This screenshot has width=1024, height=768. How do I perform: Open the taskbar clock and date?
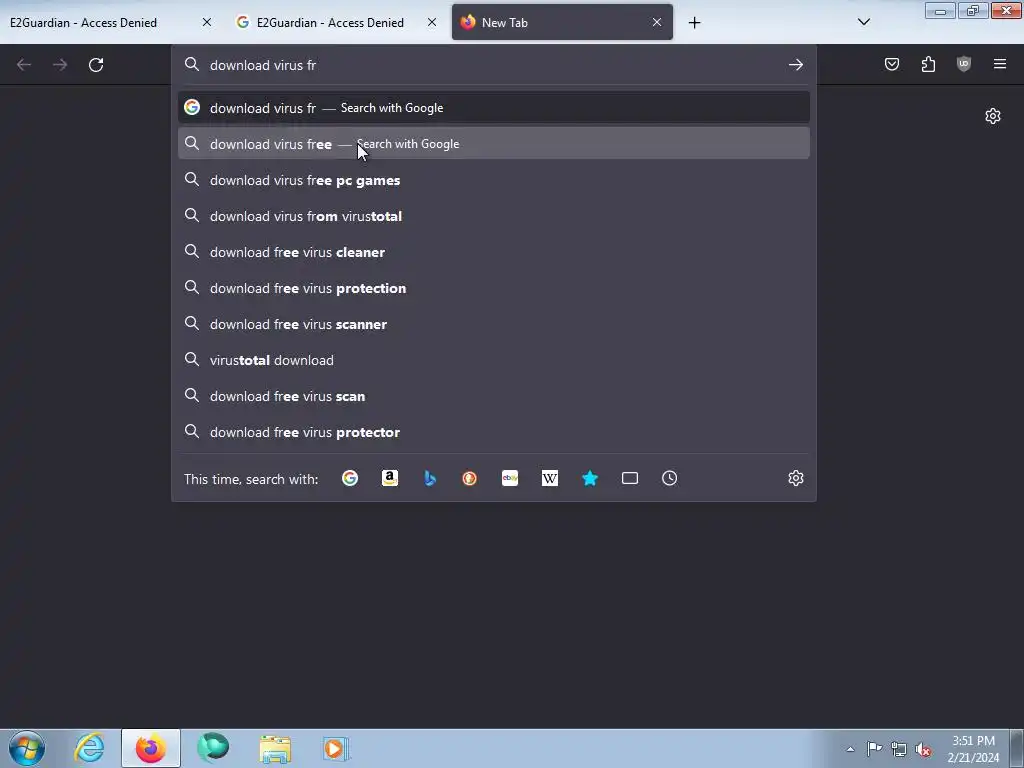click(x=973, y=749)
